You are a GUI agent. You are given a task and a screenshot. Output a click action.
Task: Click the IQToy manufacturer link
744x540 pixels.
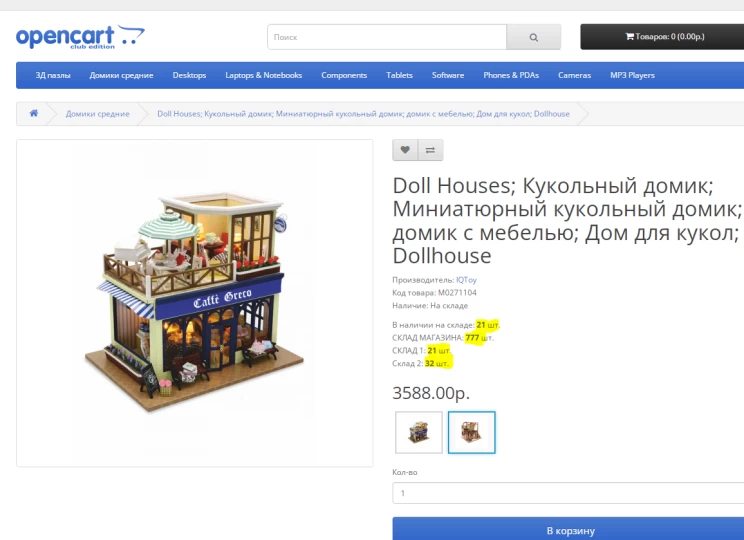click(x=466, y=280)
